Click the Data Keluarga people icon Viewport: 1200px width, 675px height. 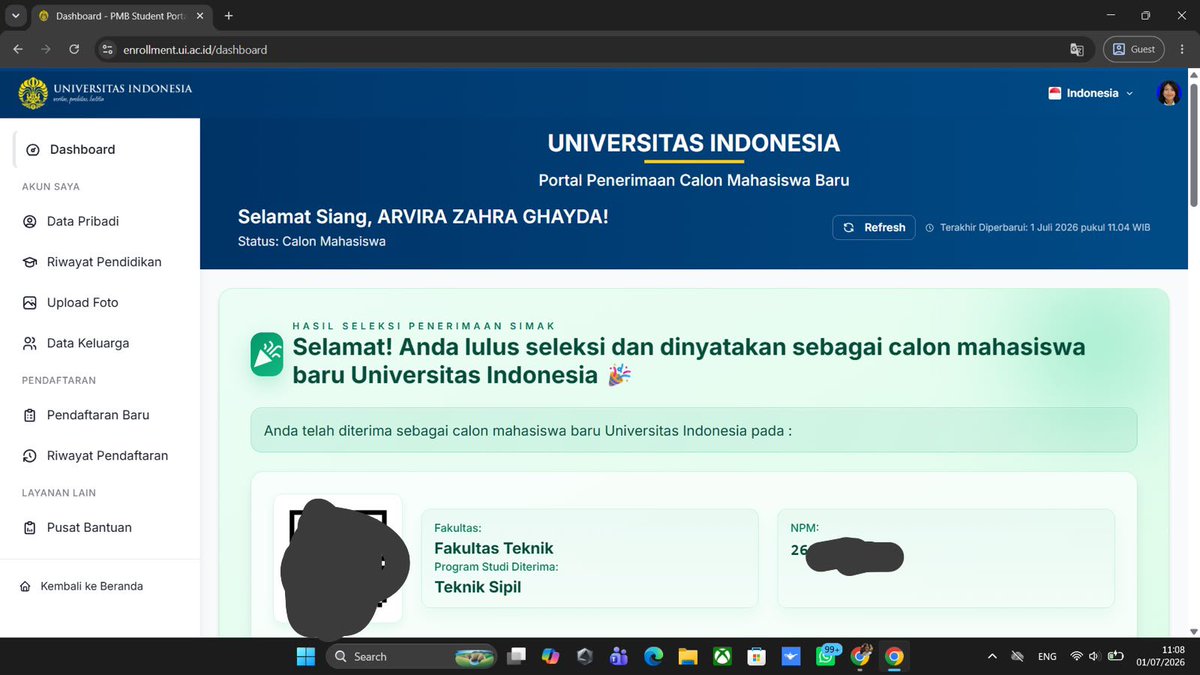point(29,343)
